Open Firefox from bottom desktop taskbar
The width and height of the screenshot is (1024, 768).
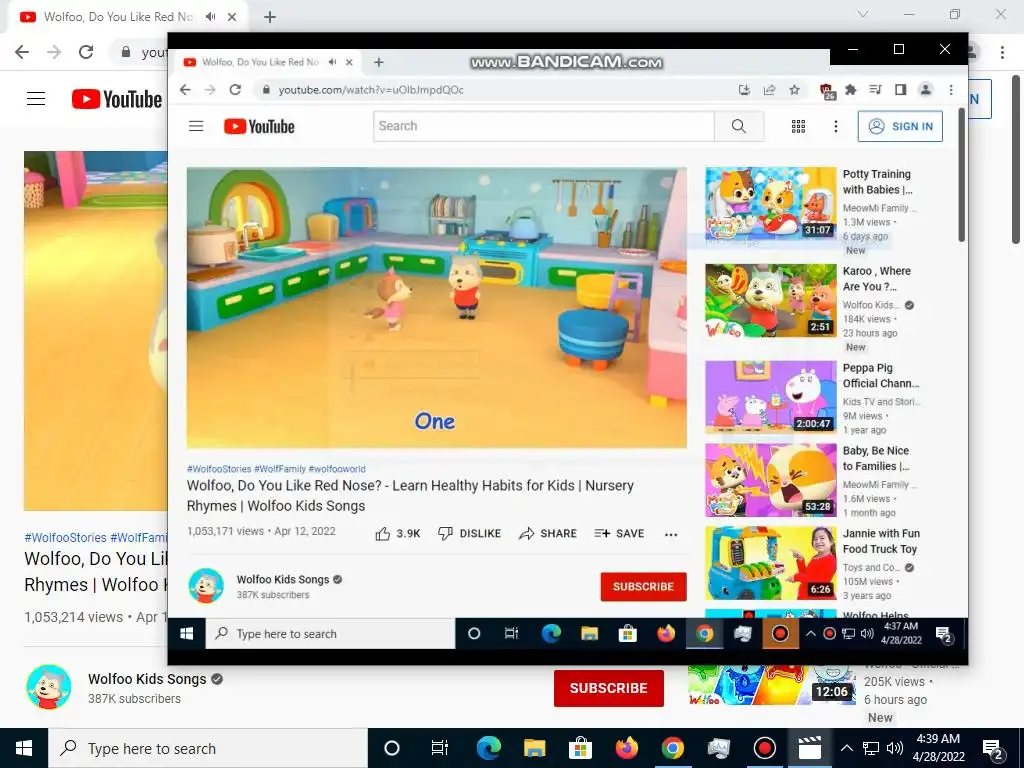pos(626,748)
